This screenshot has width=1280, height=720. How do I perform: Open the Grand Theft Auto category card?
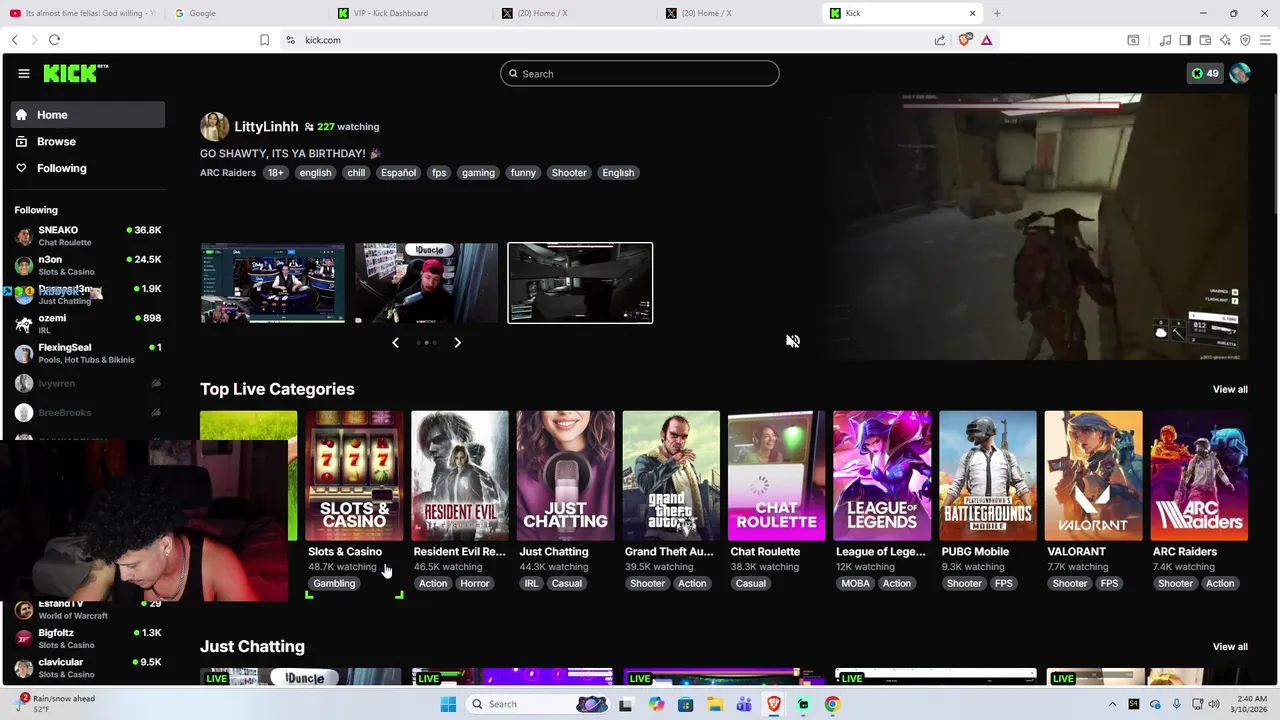point(671,476)
